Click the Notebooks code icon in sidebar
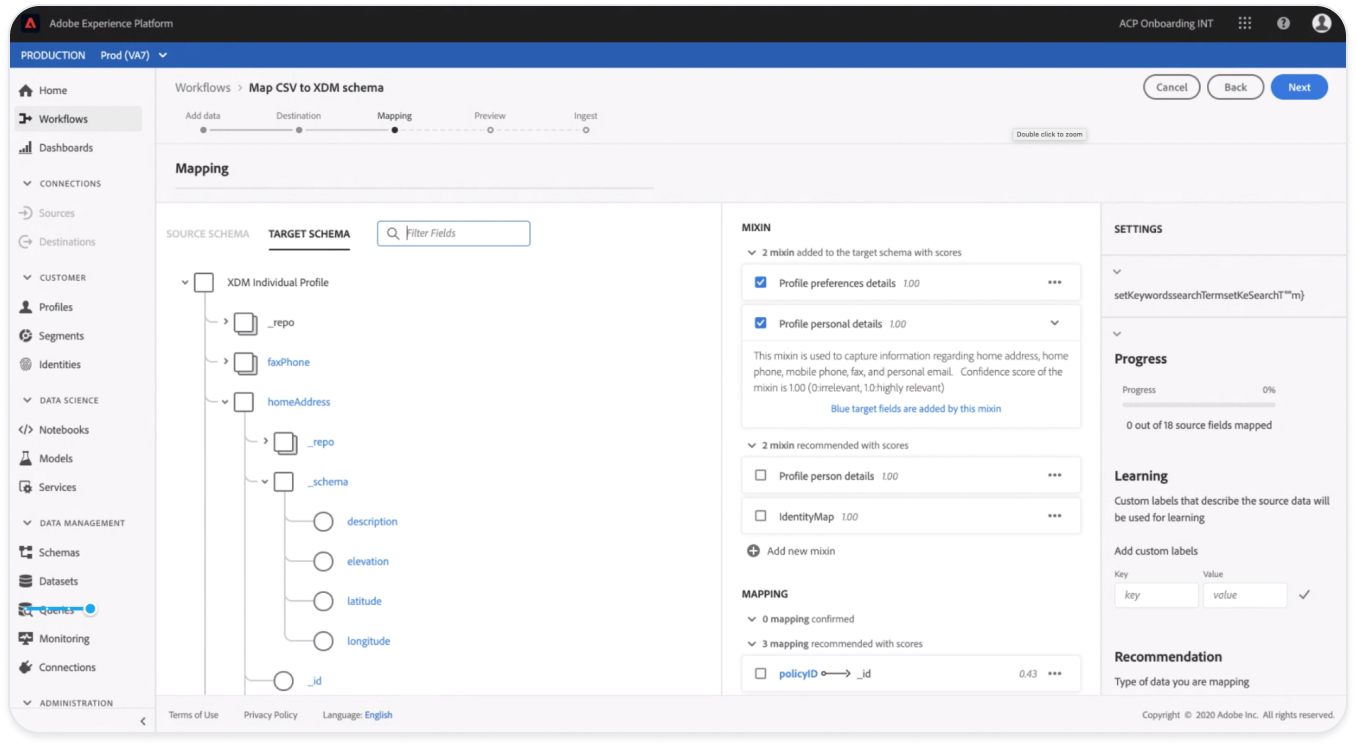 (x=26, y=430)
